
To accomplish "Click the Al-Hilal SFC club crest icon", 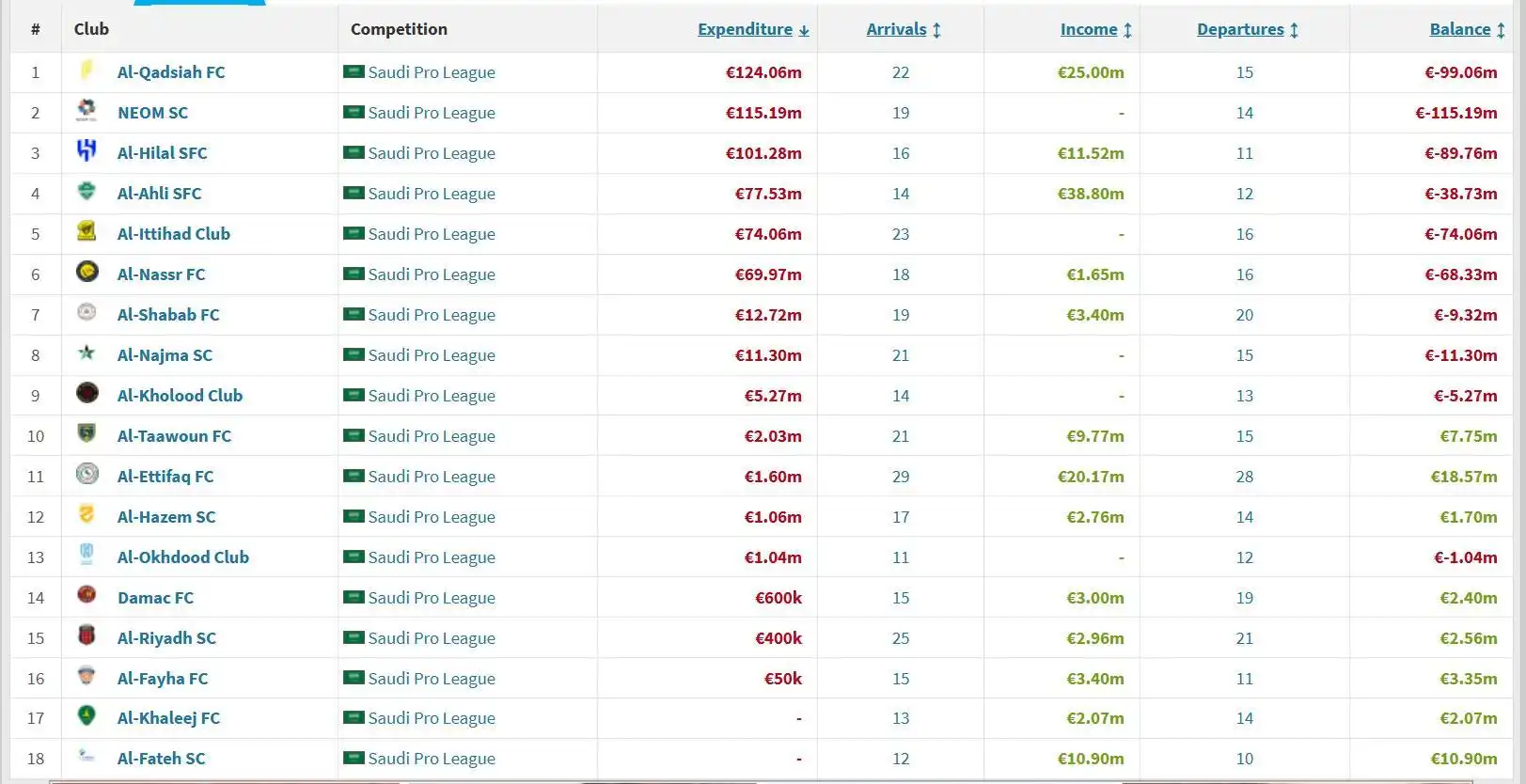I will coord(87,150).
